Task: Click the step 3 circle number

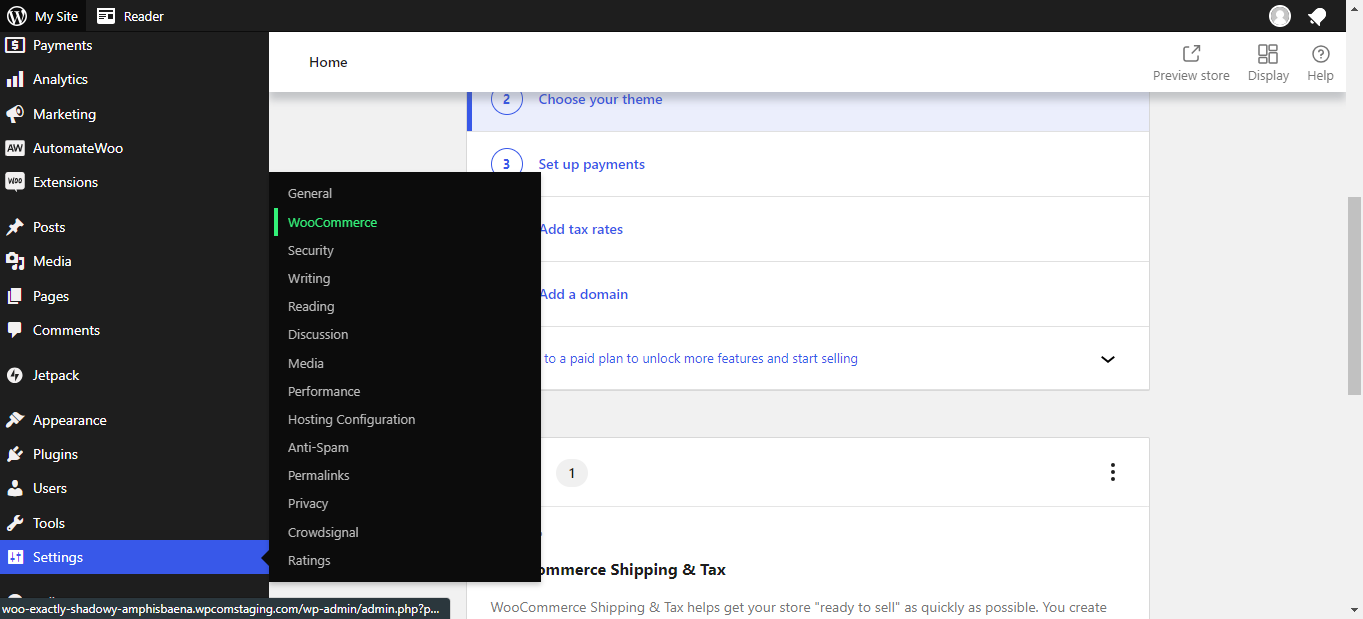Action: point(507,164)
